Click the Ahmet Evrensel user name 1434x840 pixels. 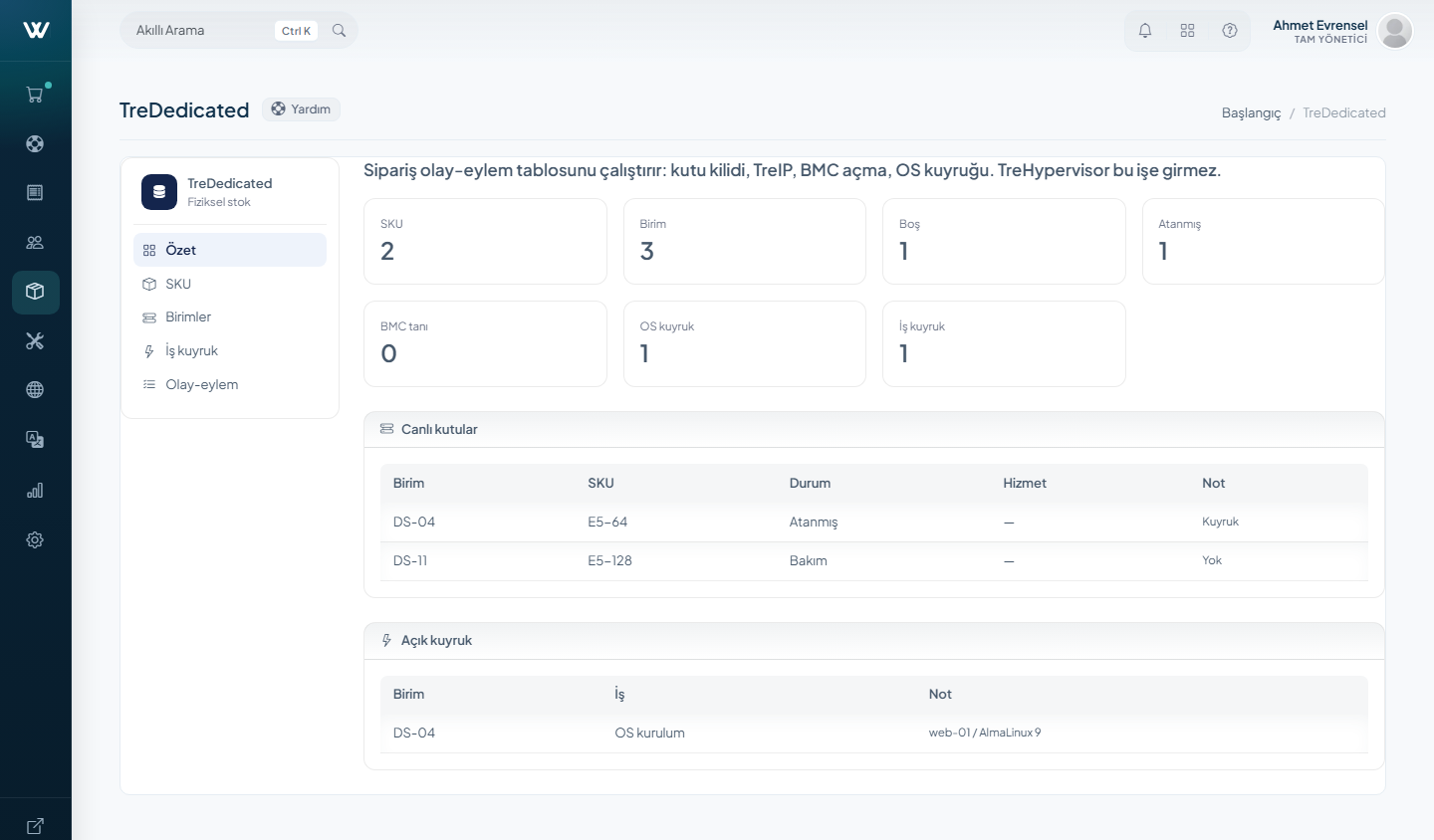(x=1320, y=25)
